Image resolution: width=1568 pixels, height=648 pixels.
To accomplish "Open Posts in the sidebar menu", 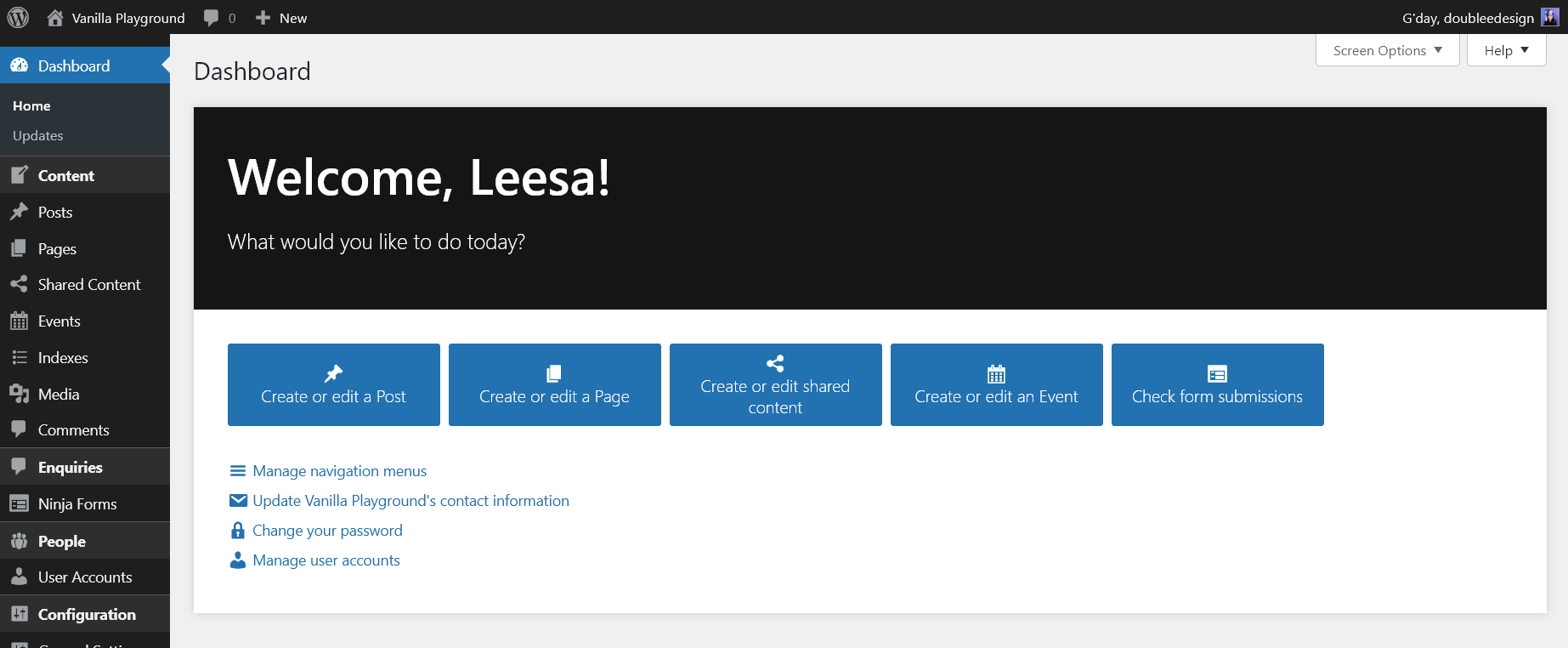I will click(x=55, y=213).
